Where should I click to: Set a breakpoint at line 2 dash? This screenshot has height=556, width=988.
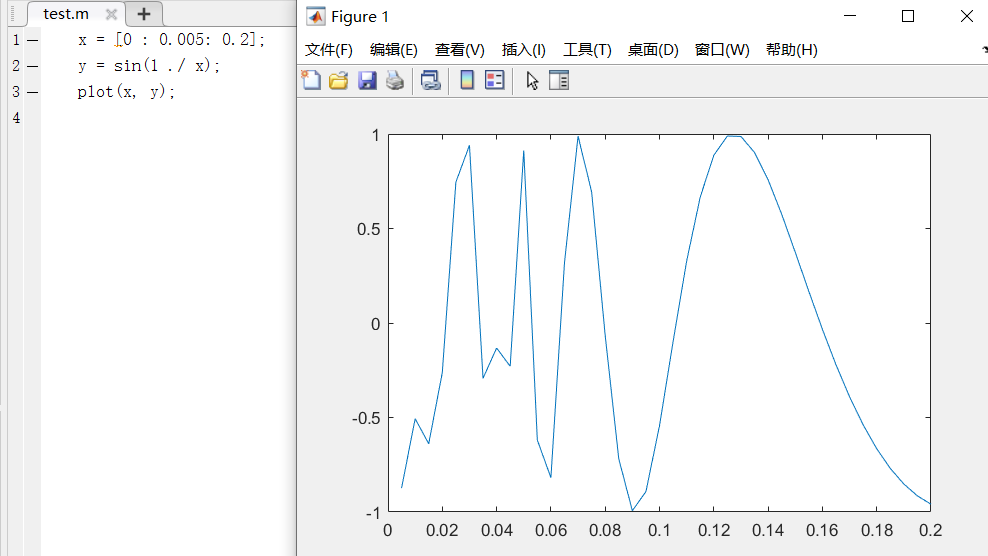pyautogui.click(x=33, y=66)
